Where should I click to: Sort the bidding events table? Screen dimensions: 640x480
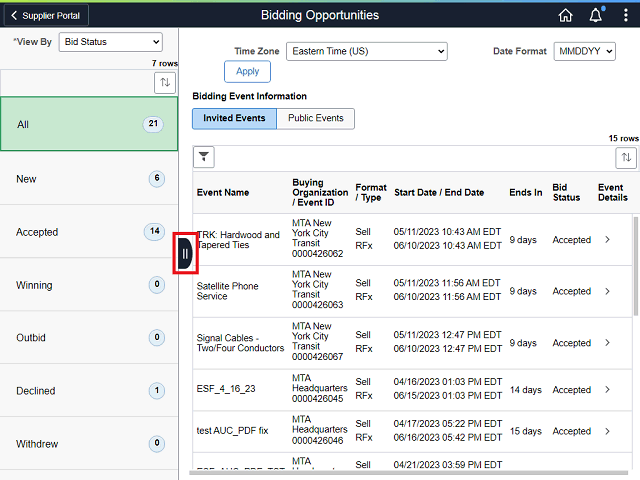[626, 158]
